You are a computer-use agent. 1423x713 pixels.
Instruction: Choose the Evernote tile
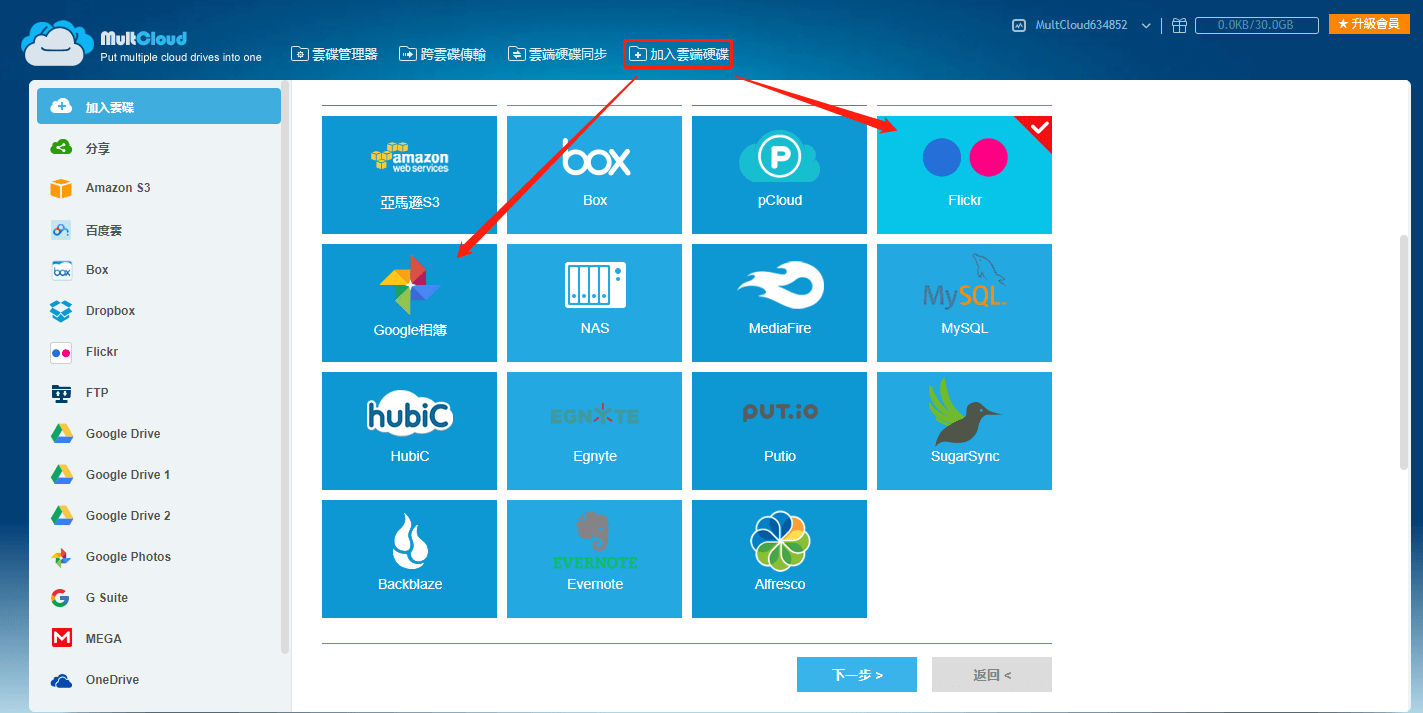(594, 559)
